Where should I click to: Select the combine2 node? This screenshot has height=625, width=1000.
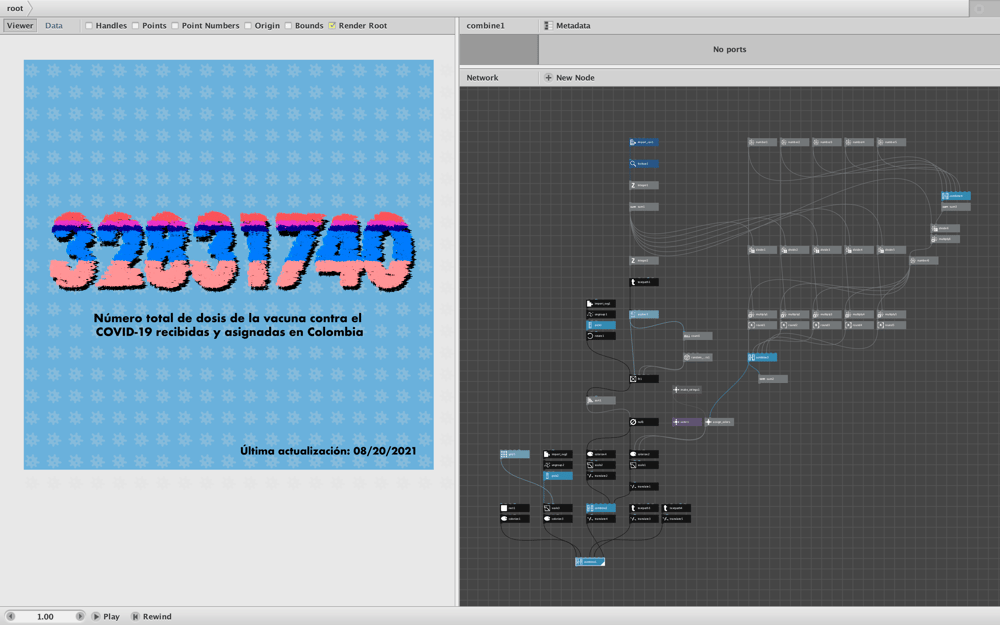point(601,508)
